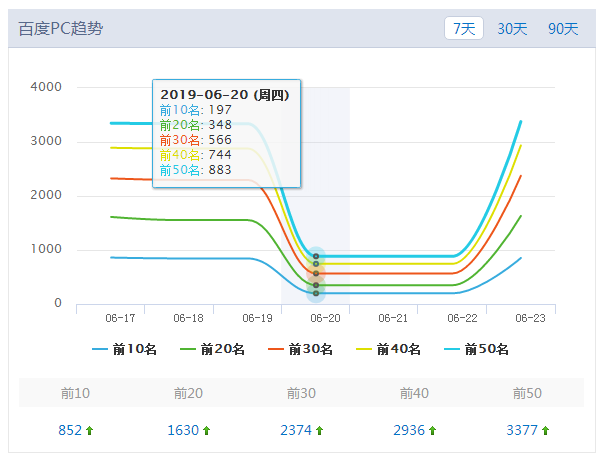Click the 百度PC趋势 panel title
602x457 pixels.
point(61,29)
